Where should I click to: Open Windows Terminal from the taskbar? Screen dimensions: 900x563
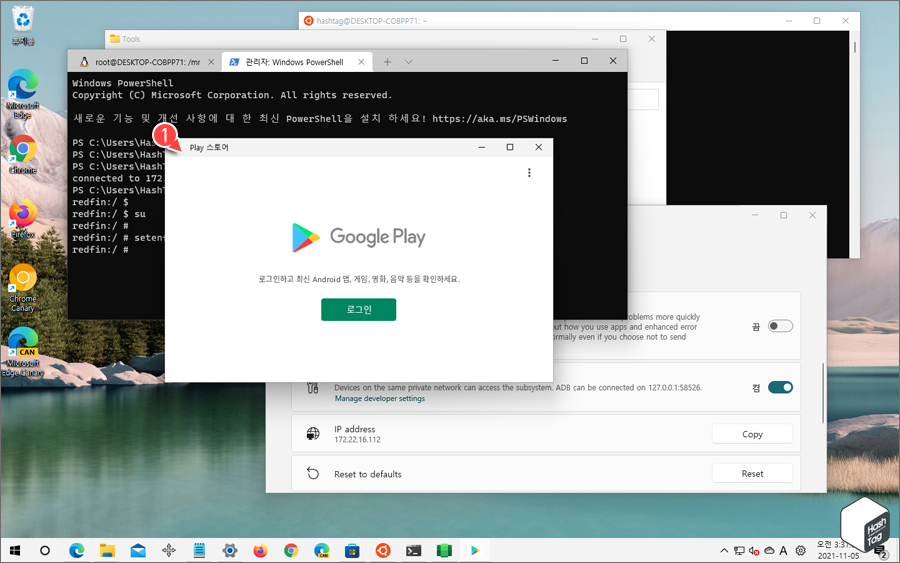pos(413,550)
